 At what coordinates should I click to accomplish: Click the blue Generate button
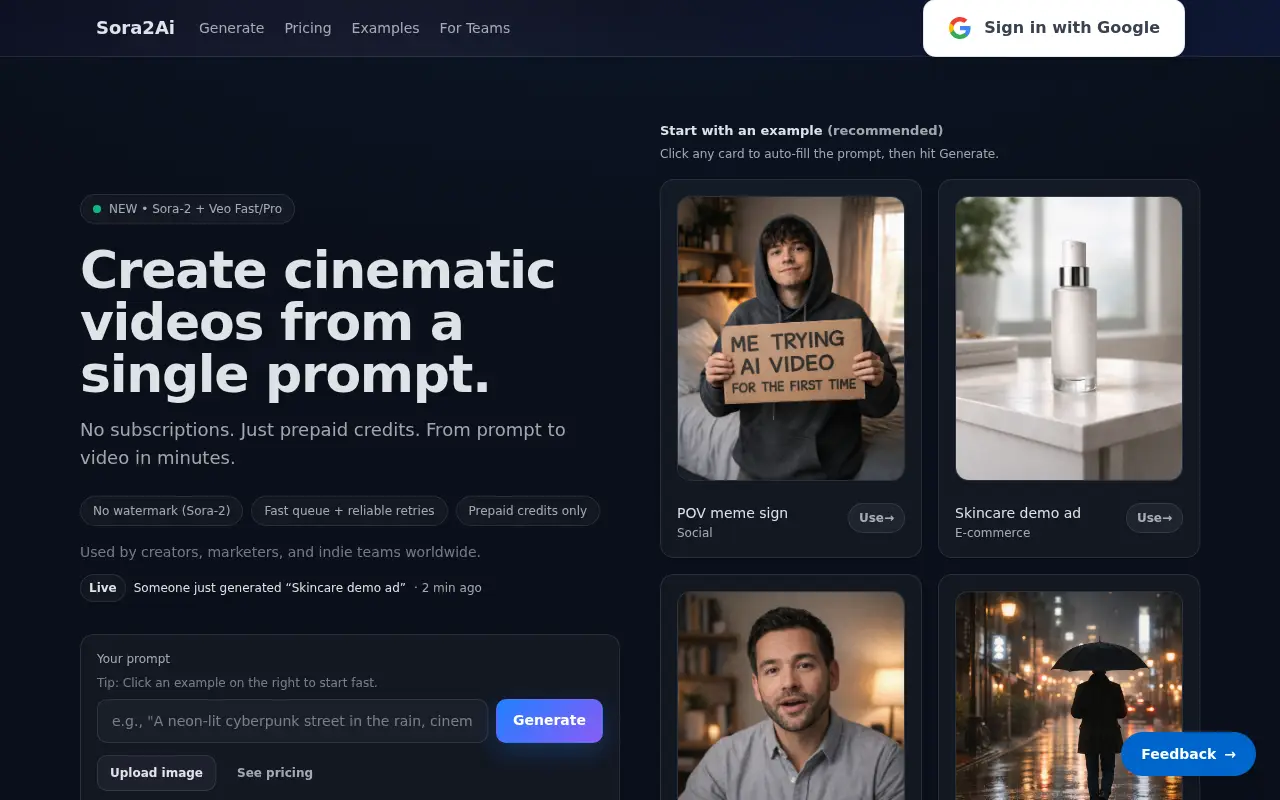click(x=549, y=721)
